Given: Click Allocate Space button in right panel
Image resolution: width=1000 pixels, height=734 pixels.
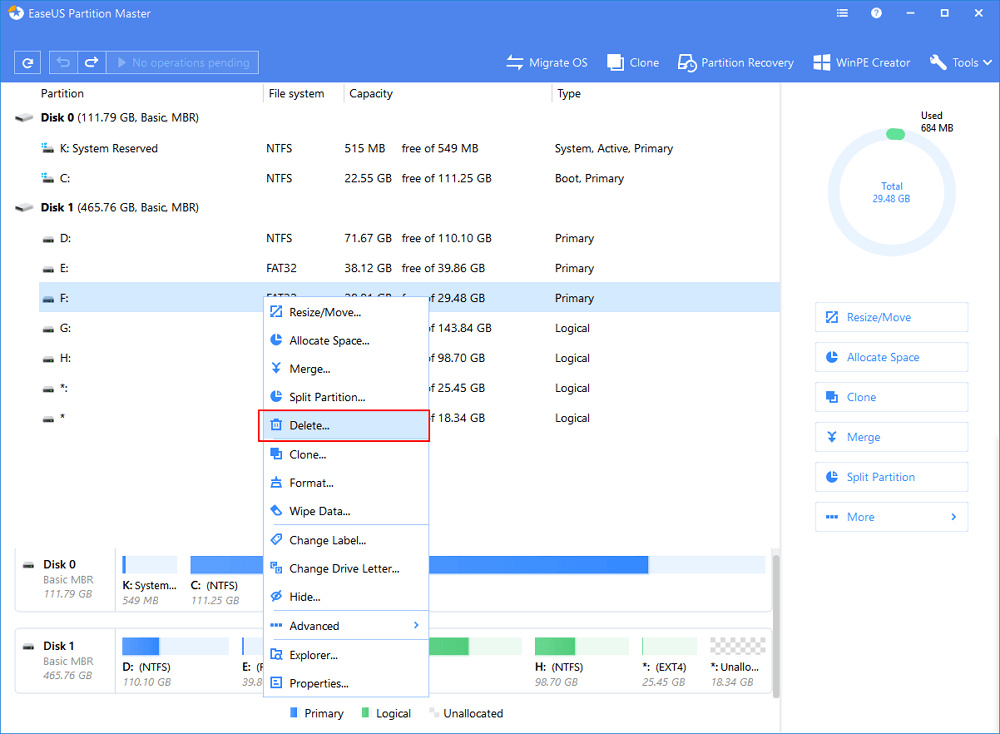Looking at the screenshot, I should click(892, 357).
